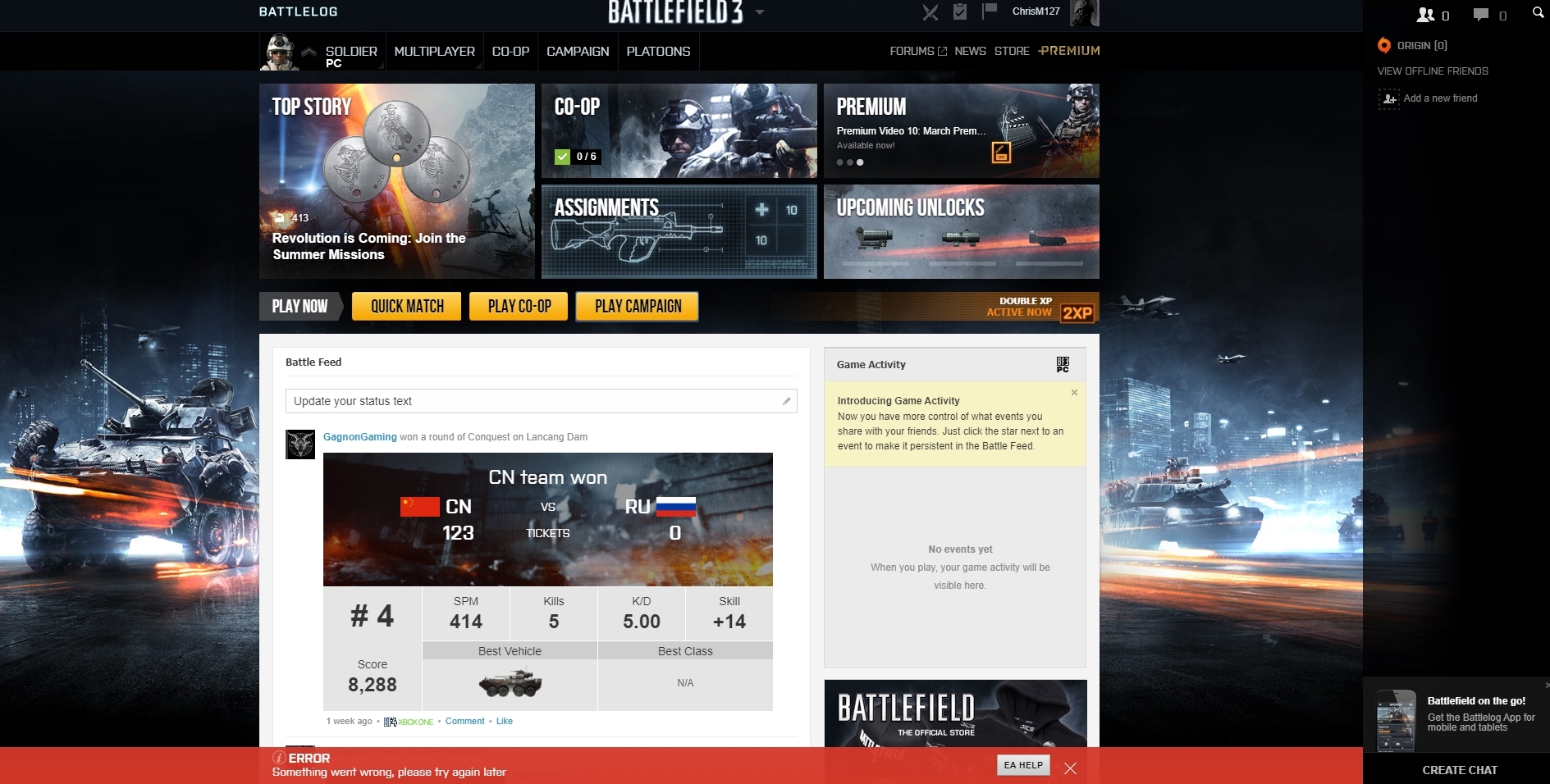1550x784 pixels.
Task: Click the PLAY CAMPAIGN button
Action: click(x=638, y=307)
